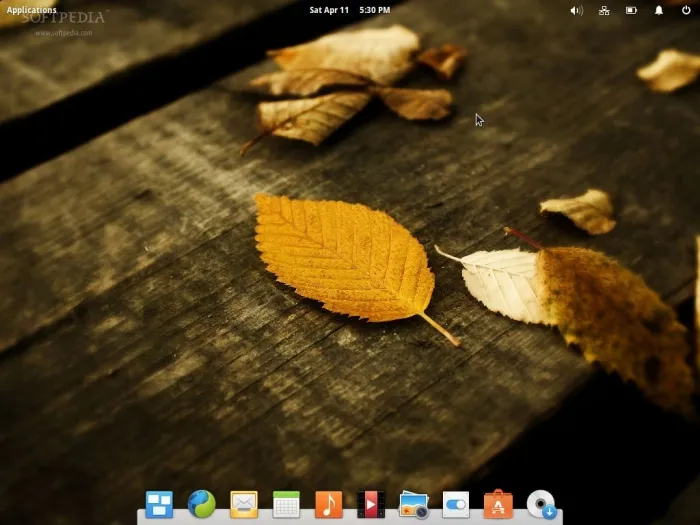Launch the Music player from dock
This screenshot has height=525, width=700.
pyautogui.click(x=328, y=504)
